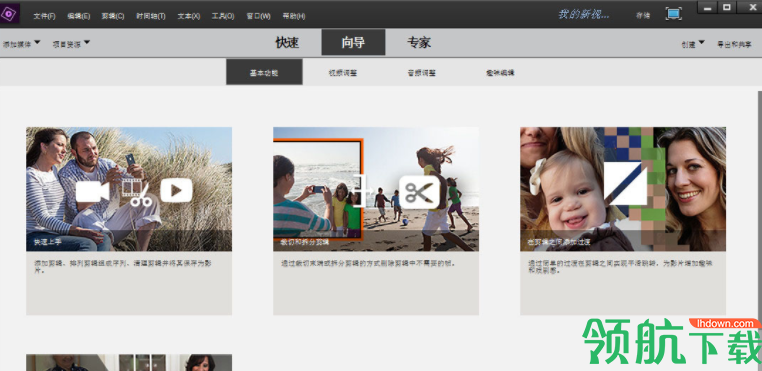The height and width of the screenshot is (371, 762).
Task: Click the 存储 save button
Action: coord(643,16)
